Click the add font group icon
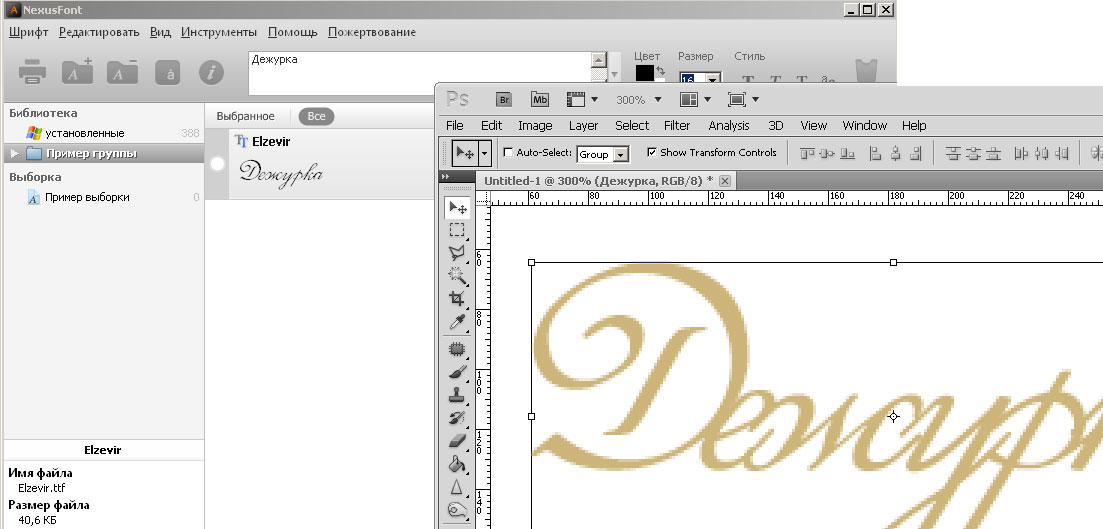 [x=77, y=72]
